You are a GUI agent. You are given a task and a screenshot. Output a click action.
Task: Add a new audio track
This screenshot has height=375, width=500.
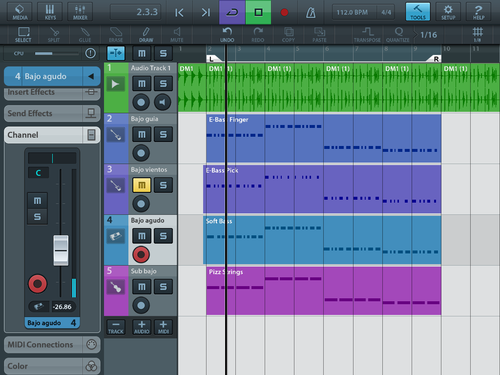tap(142, 327)
